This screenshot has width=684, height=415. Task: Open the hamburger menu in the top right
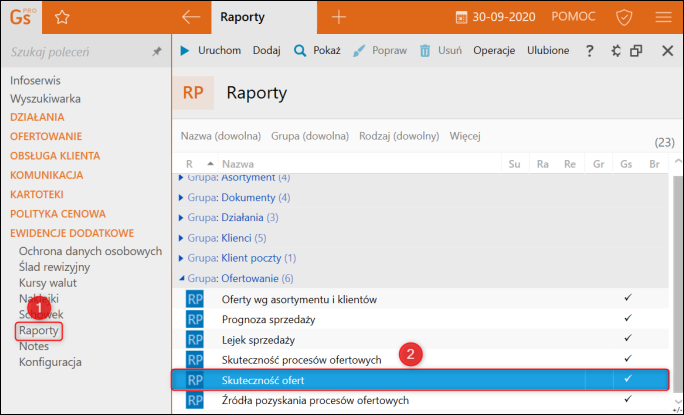click(x=663, y=17)
